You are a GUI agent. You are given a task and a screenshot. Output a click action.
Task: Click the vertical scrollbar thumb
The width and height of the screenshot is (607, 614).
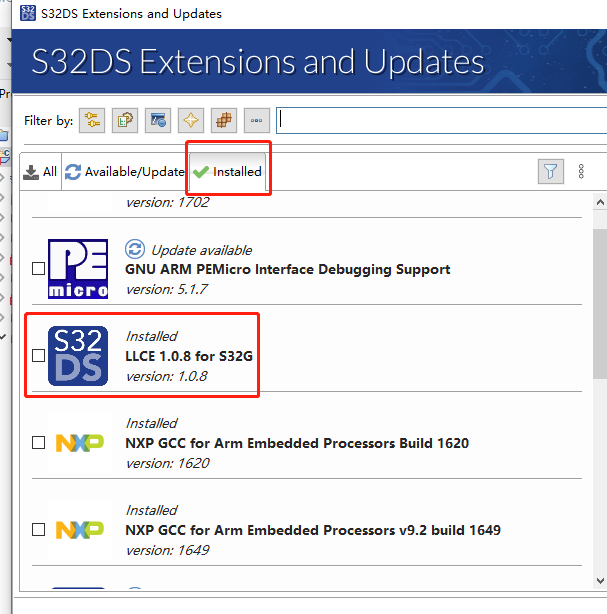(x=600, y=304)
